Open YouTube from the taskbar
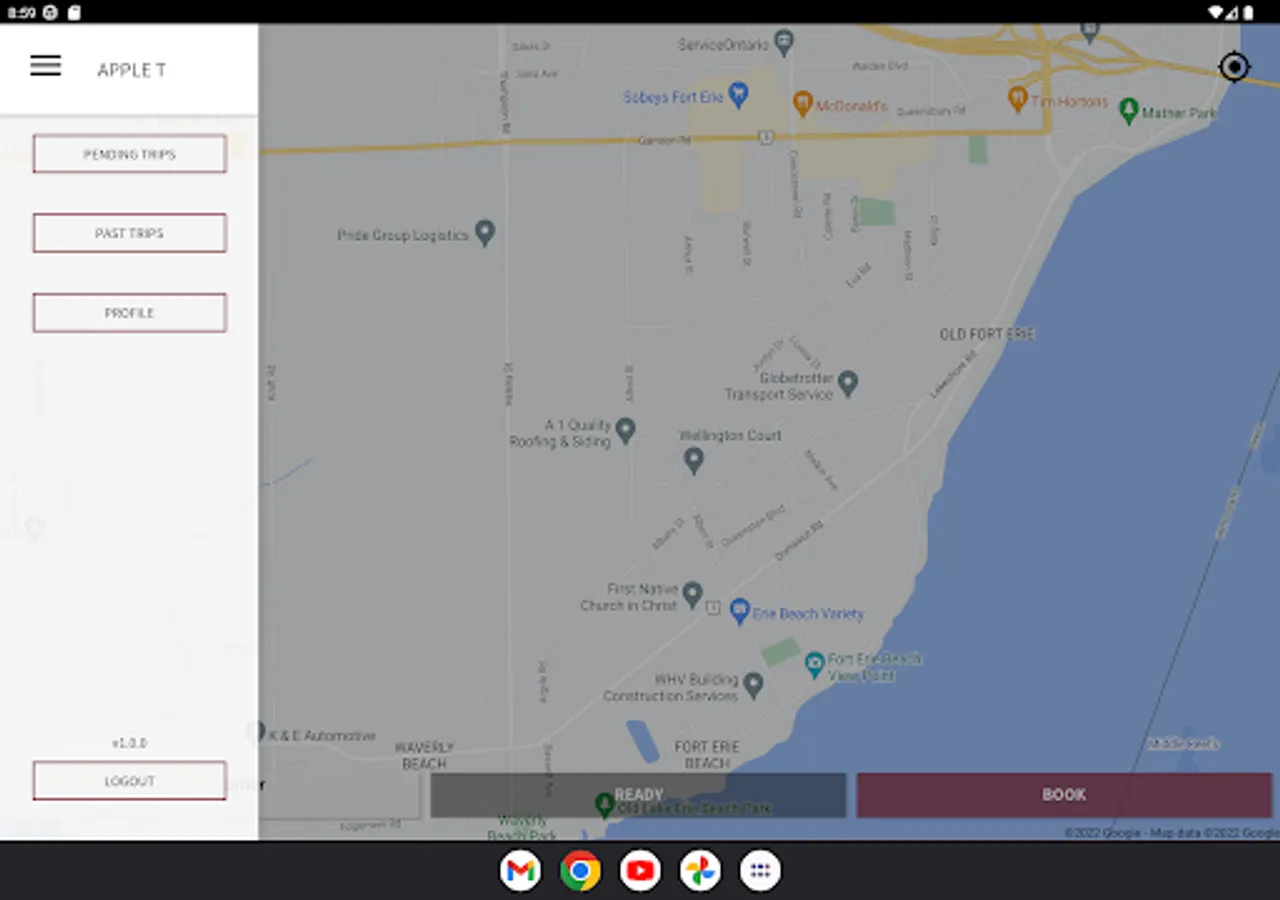 pyautogui.click(x=640, y=871)
